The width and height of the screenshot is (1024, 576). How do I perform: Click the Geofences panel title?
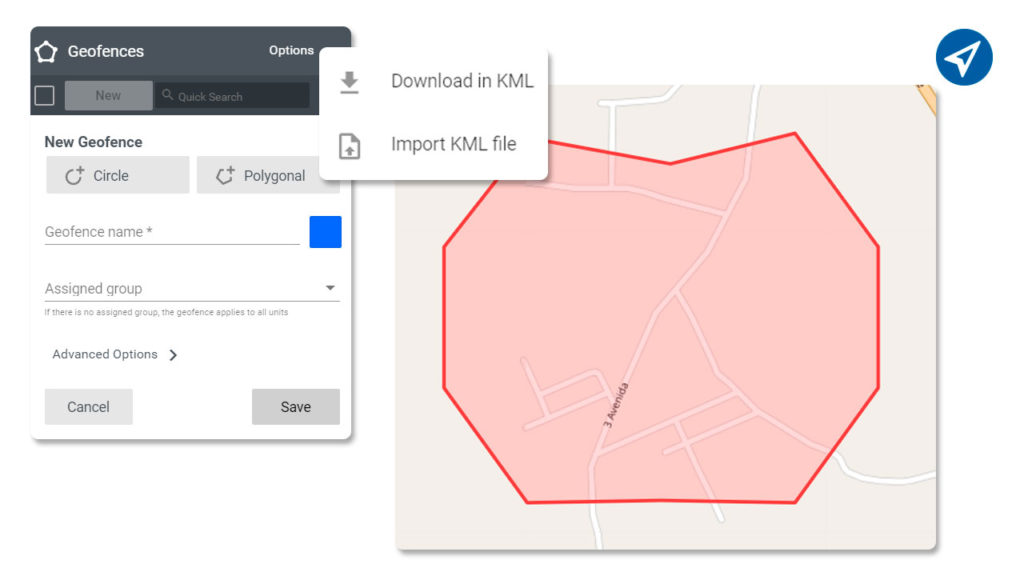(x=106, y=51)
